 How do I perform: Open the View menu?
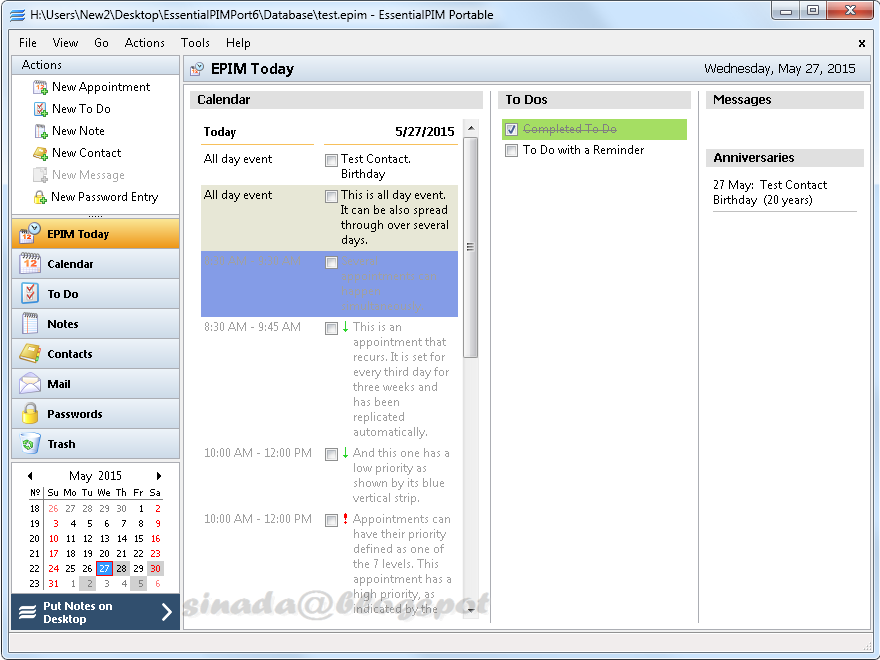tap(65, 43)
